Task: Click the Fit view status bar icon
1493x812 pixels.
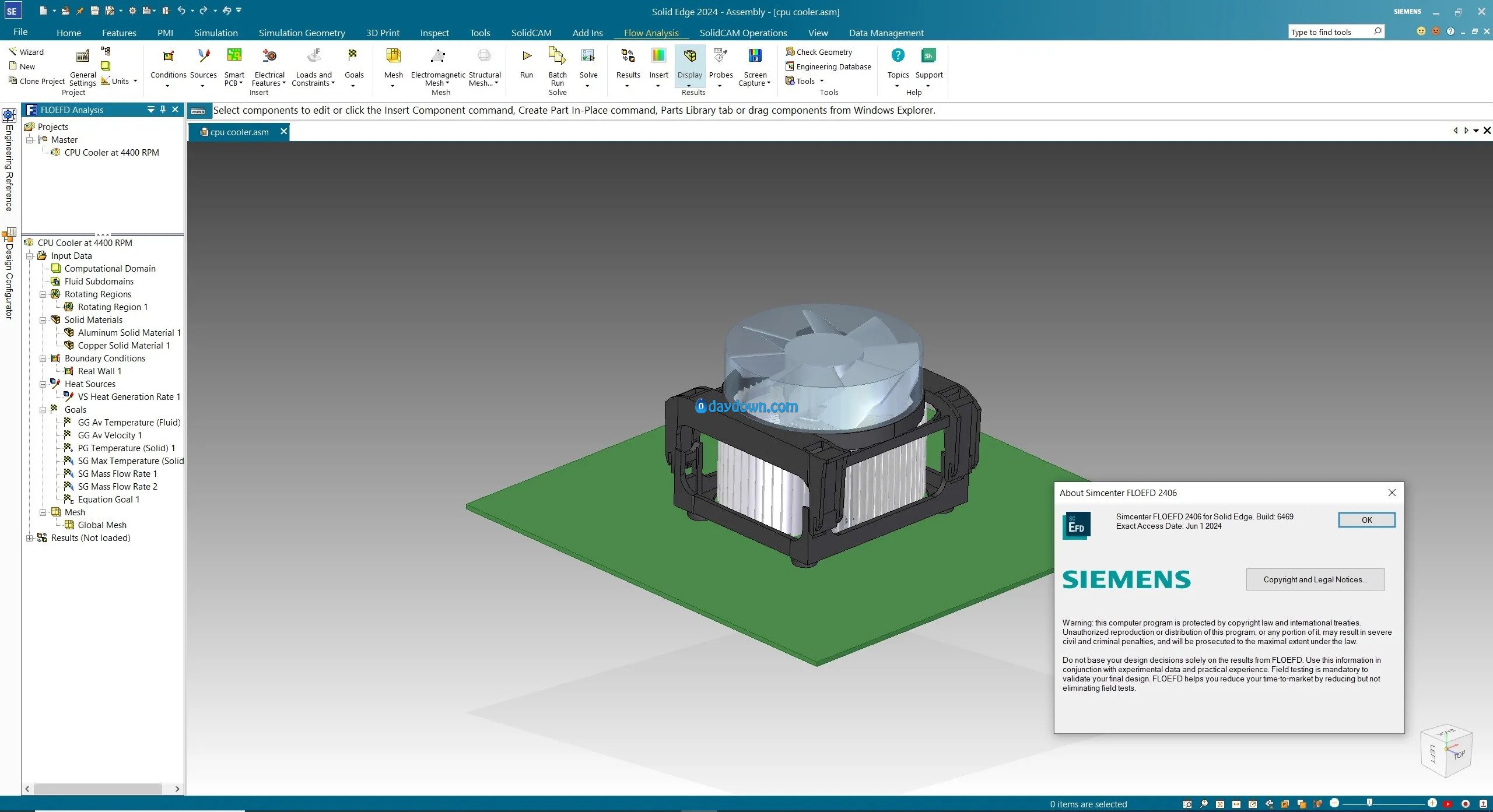Action: pos(1219,804)
